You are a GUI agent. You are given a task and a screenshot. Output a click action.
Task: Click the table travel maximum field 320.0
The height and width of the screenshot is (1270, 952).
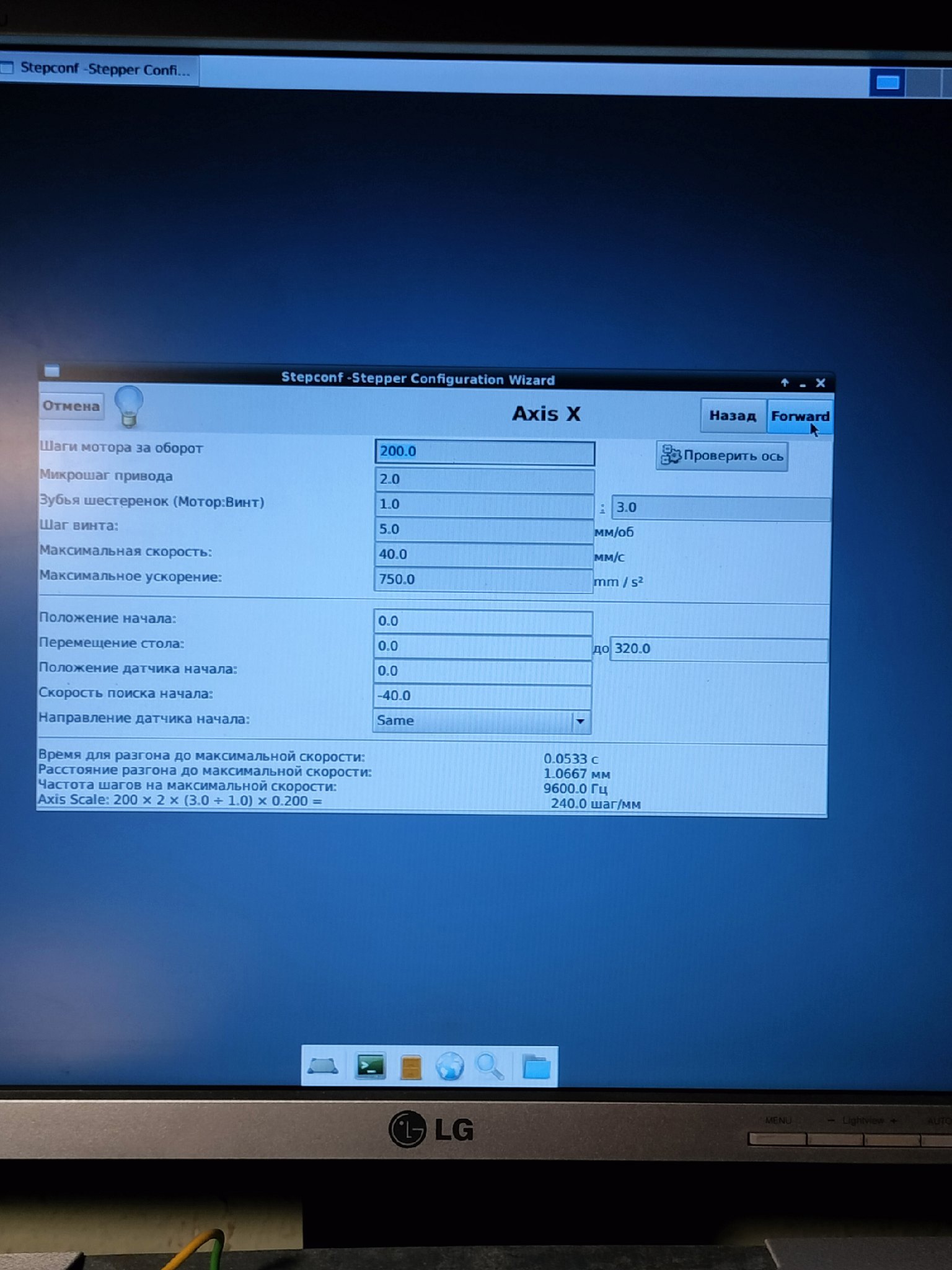point(719,649)
